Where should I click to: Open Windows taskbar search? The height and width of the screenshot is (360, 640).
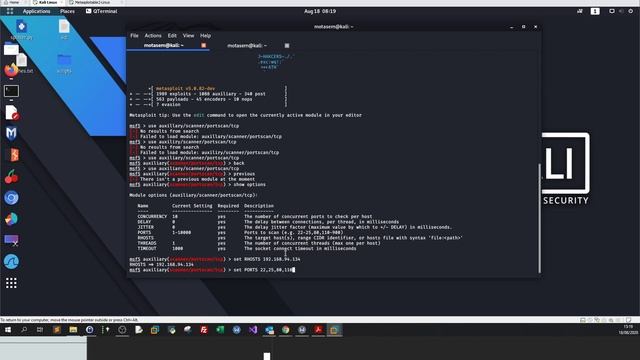24,330
